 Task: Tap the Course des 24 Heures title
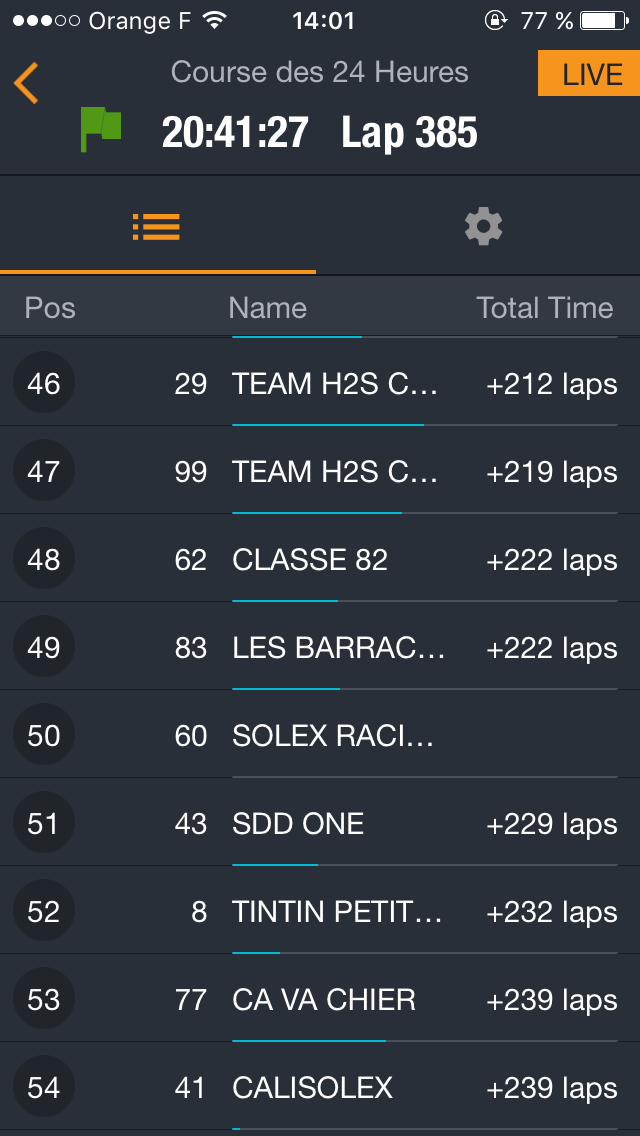click(x=320, y=72)
